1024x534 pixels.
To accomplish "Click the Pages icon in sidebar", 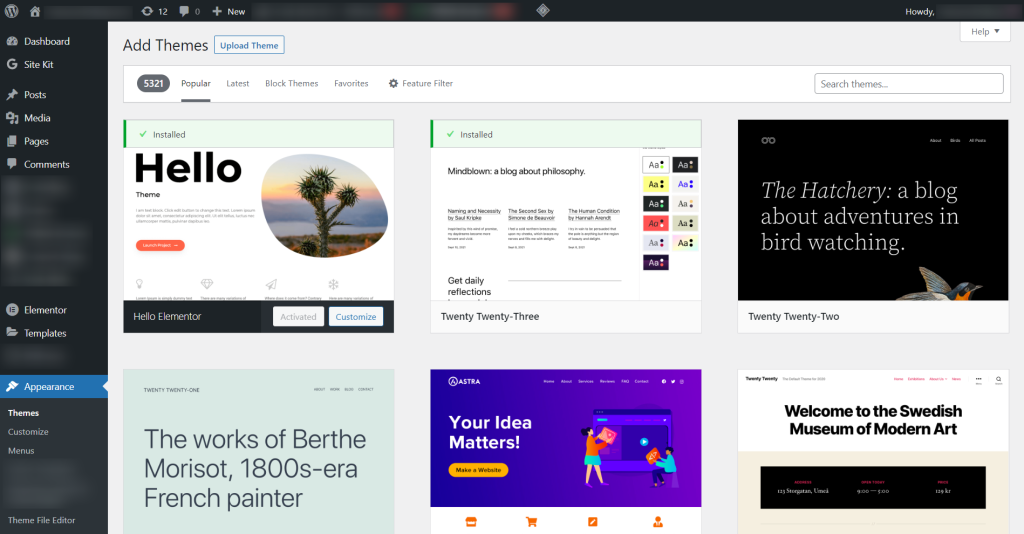I will coord(12,141).
